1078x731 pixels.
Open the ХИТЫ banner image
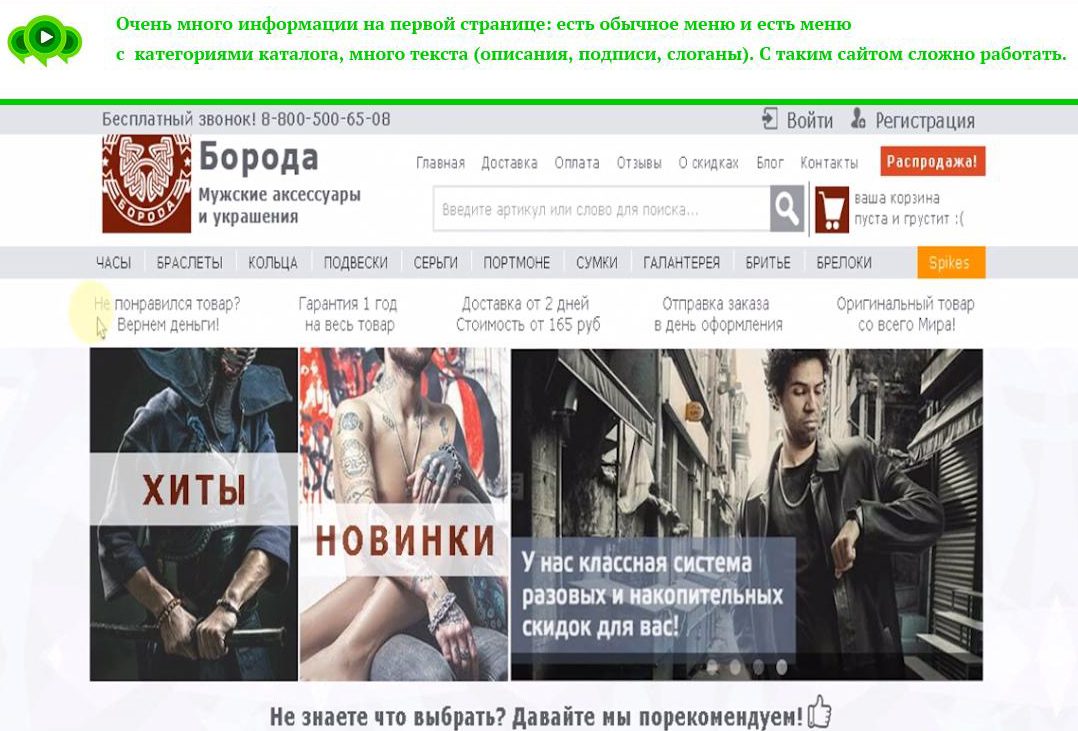(194, 513)
